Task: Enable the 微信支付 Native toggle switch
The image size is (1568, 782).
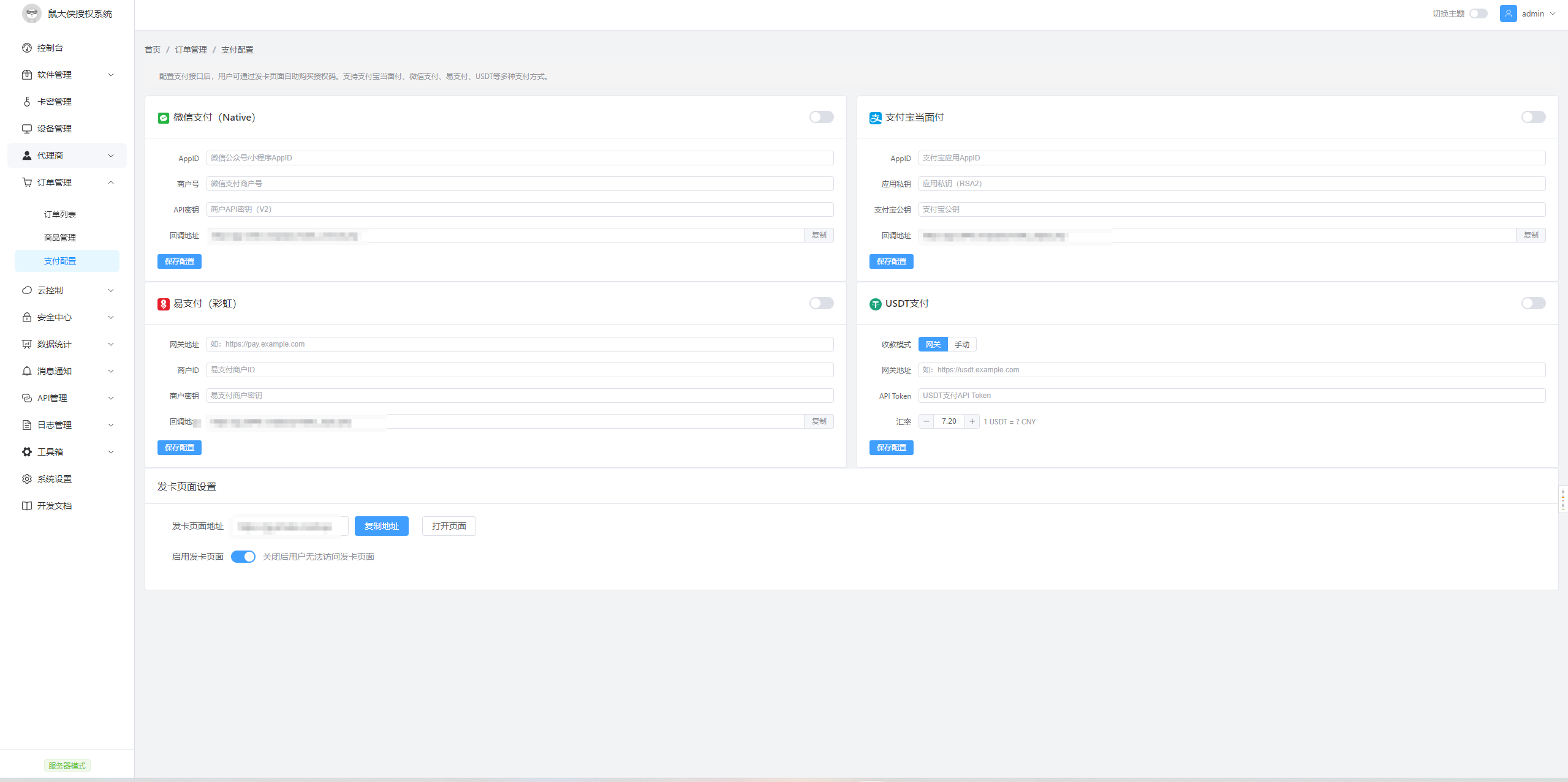Action: [x=821, y=117]
